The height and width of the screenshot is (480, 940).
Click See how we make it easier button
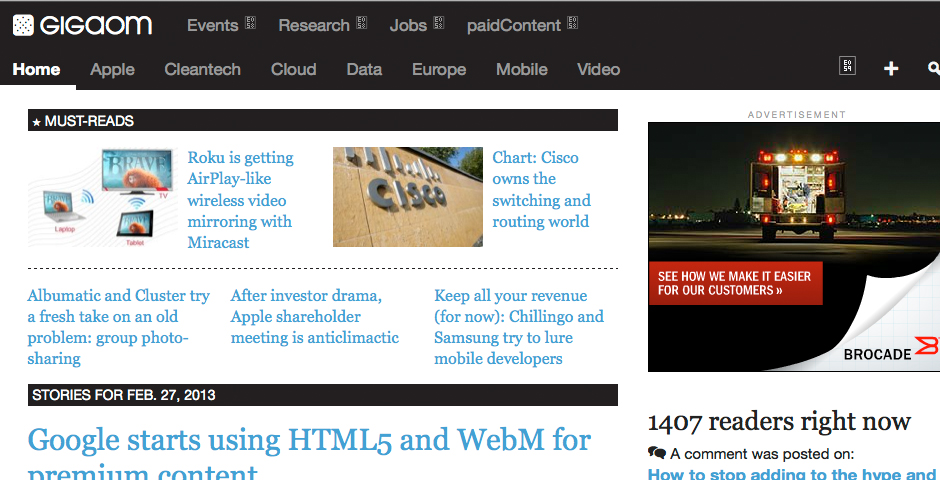736,283
